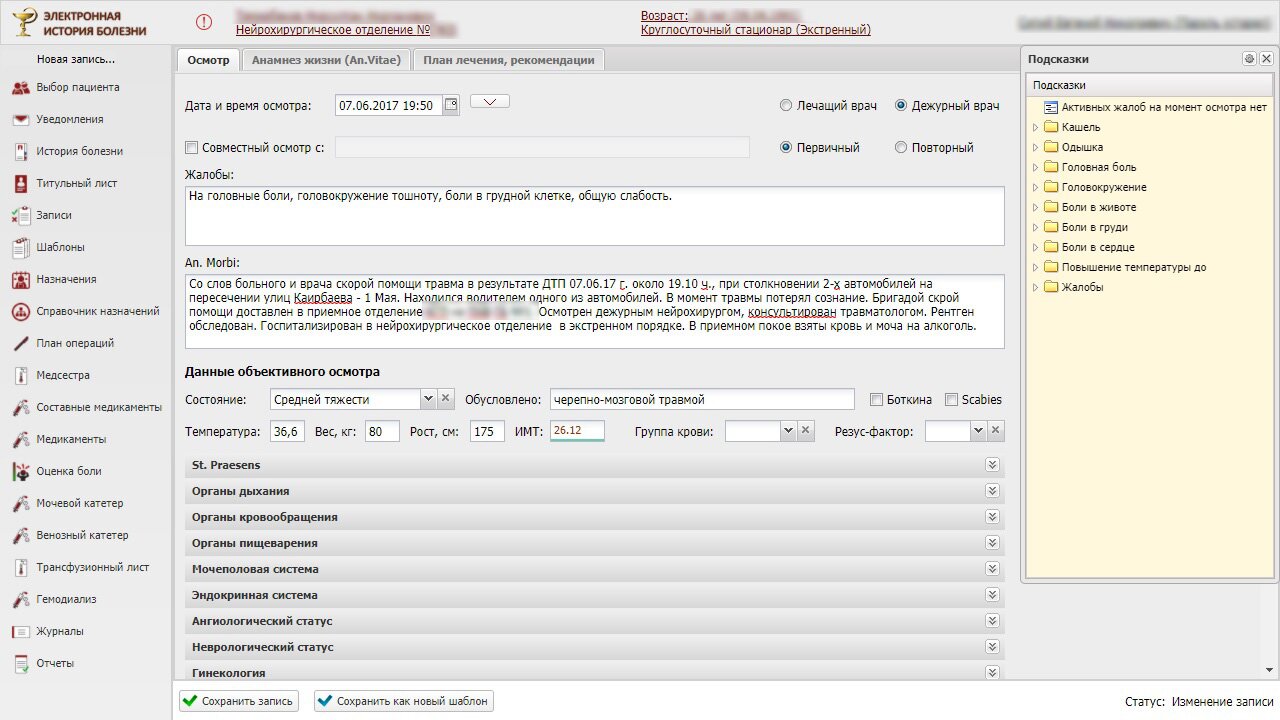Open the Группа крови dropdown
Viewport: 1280px width, 720px height.
click(787, 431)
